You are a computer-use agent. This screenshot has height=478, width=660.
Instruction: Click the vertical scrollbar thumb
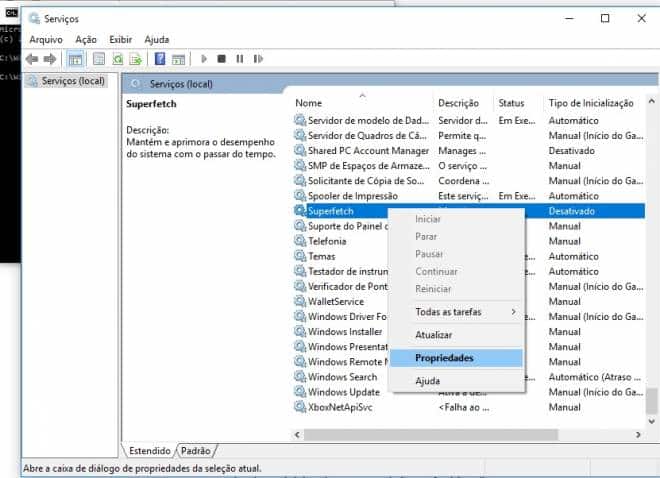coord(652,401)
